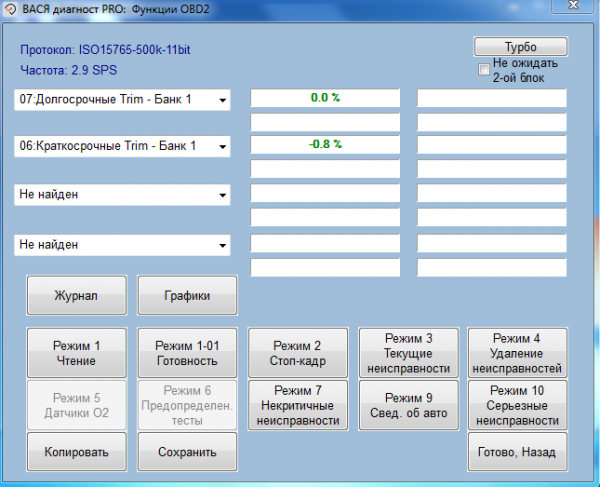Open the Журнал log

click(76, 296)
